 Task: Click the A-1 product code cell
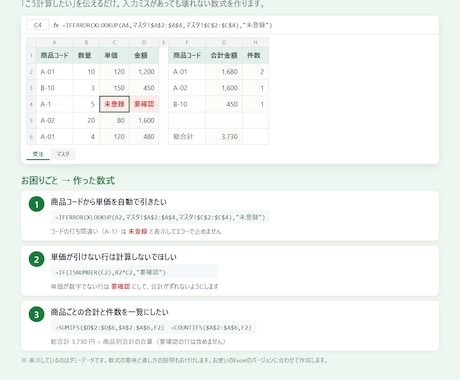pyautogui.click(x=54, y=104)
